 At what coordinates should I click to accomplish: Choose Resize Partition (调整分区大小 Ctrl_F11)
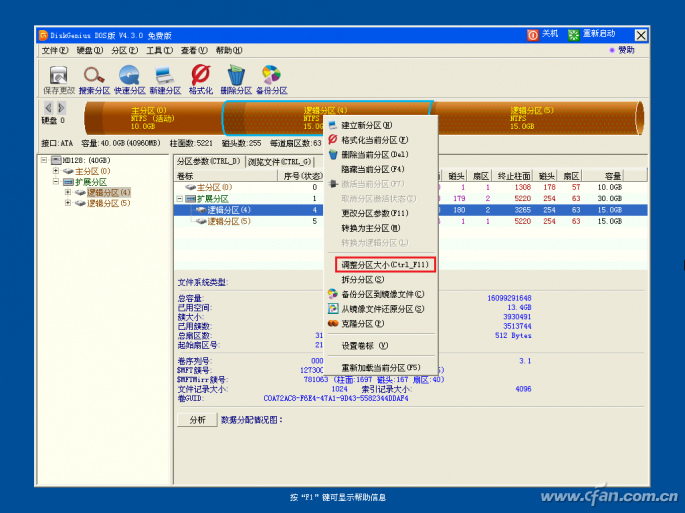pyautogui.click(x=385, y=265)
